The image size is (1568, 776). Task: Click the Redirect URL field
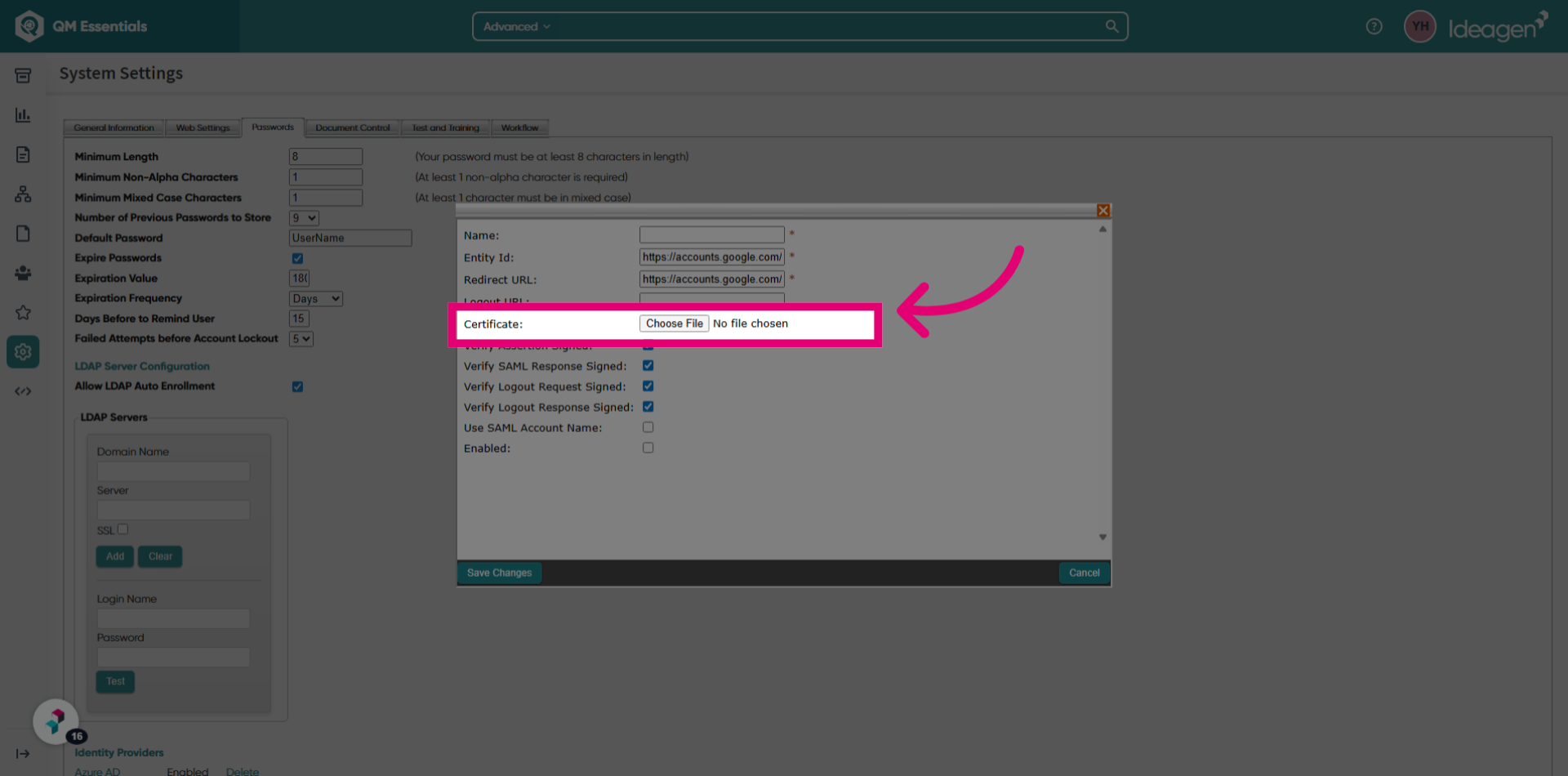click(711, 279)
